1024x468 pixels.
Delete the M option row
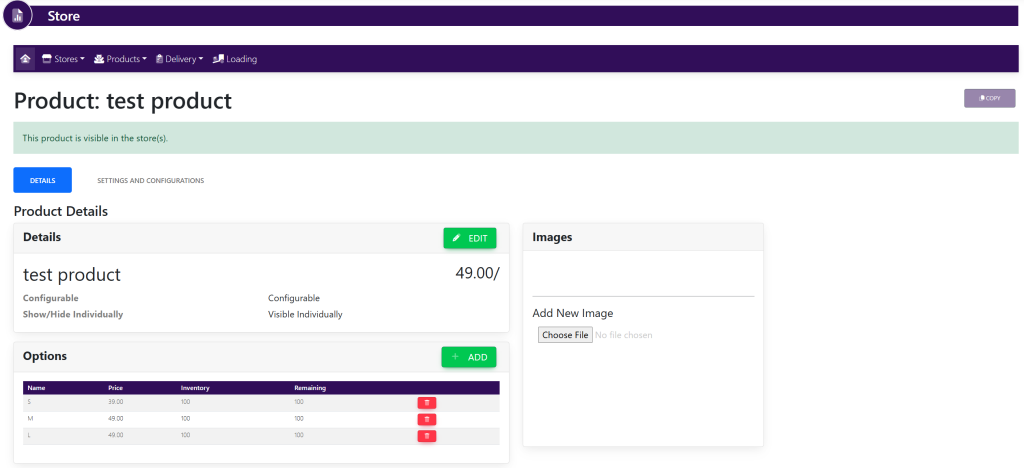coord(427,419)
